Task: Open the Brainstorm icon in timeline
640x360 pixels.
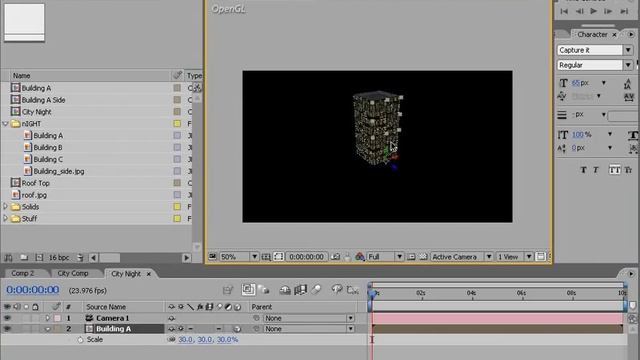Action: click(336, 290)
